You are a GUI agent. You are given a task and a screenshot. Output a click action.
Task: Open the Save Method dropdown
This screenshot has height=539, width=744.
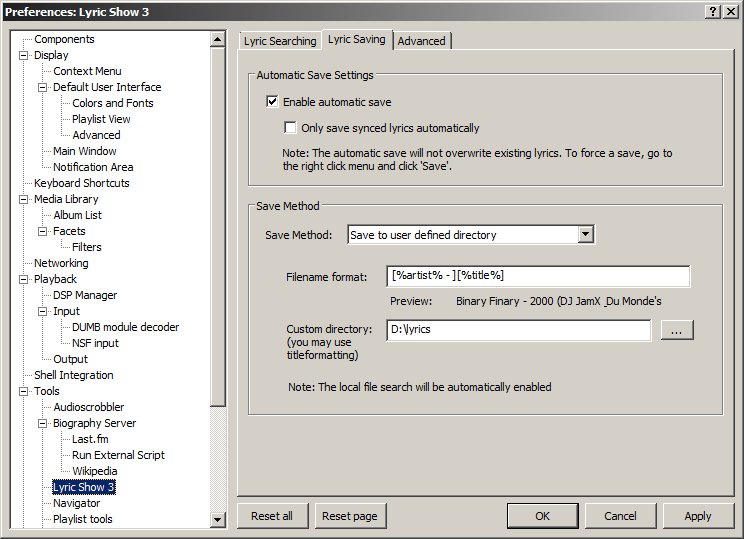586,235
